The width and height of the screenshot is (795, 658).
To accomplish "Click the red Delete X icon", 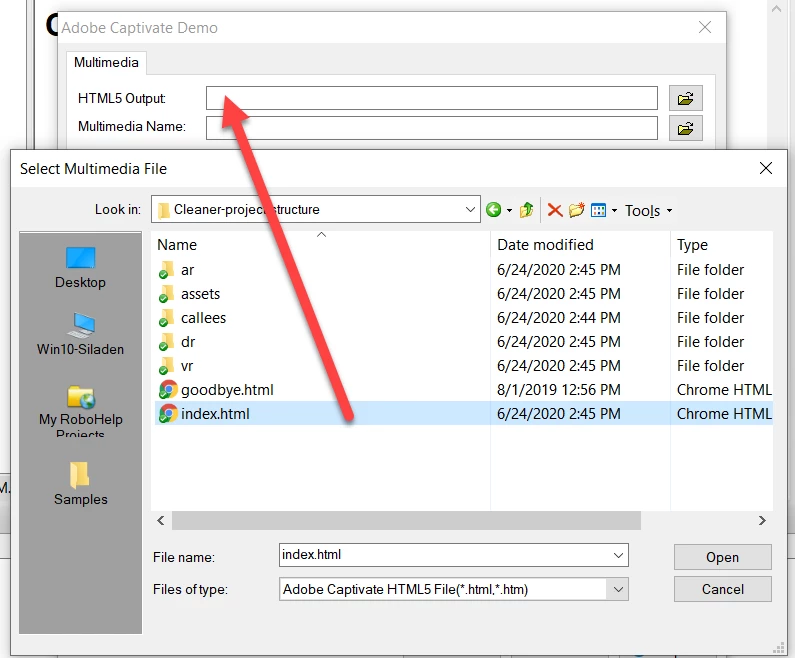I will coord(555,210).
